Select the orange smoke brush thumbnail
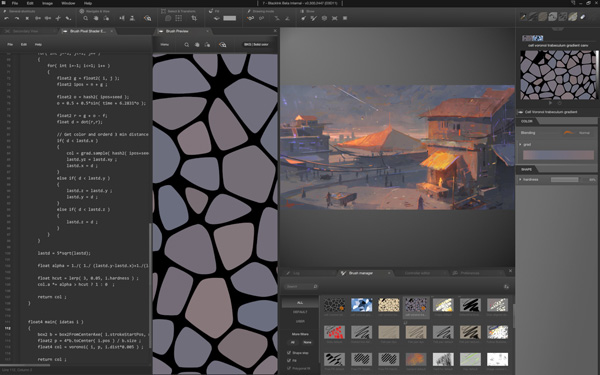 (416, 359)
